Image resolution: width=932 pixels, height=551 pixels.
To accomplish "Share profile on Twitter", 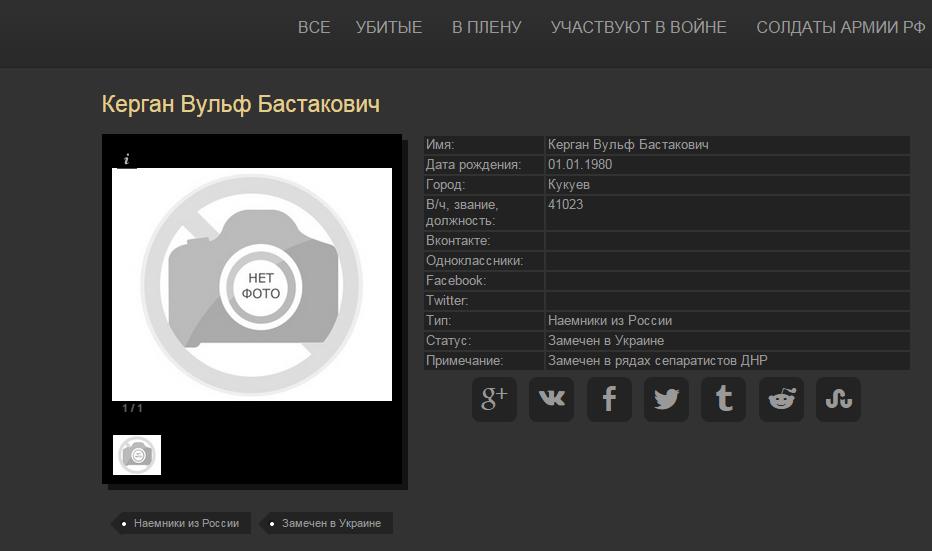I will coord(666,399).
